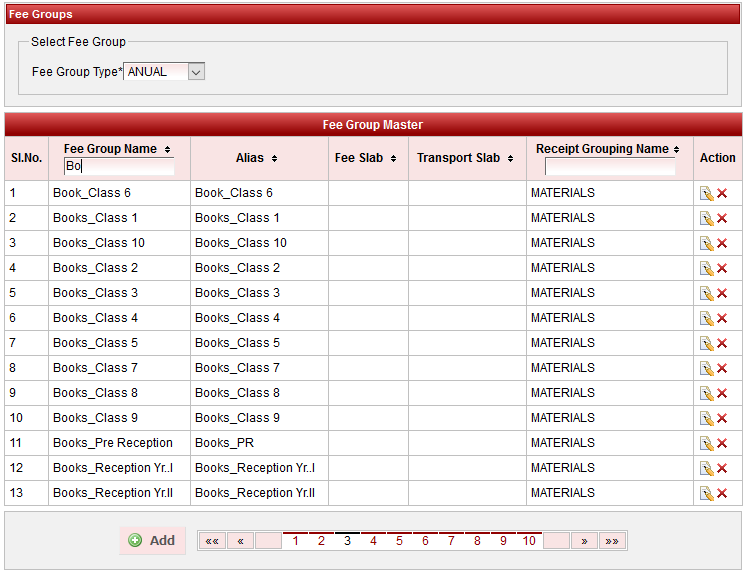Image resolution: width=745 pixels, height=577 pixels.
Task: Click the Fee Group Name filter field
Action: click(119, 166)
